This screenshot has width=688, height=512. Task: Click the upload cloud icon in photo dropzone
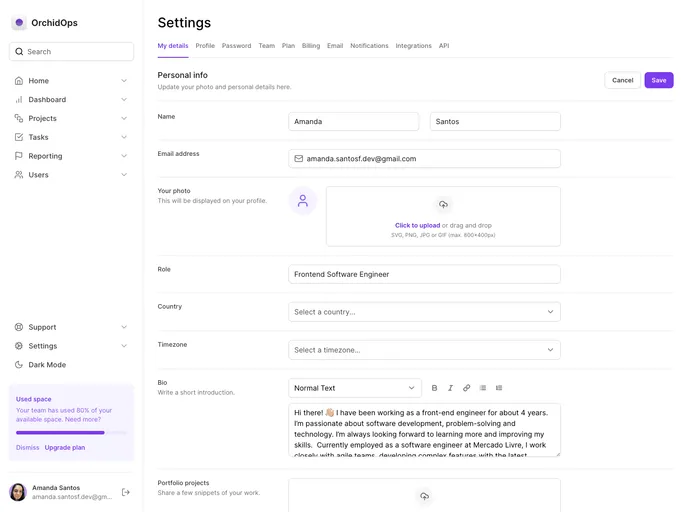click(443, 205)
